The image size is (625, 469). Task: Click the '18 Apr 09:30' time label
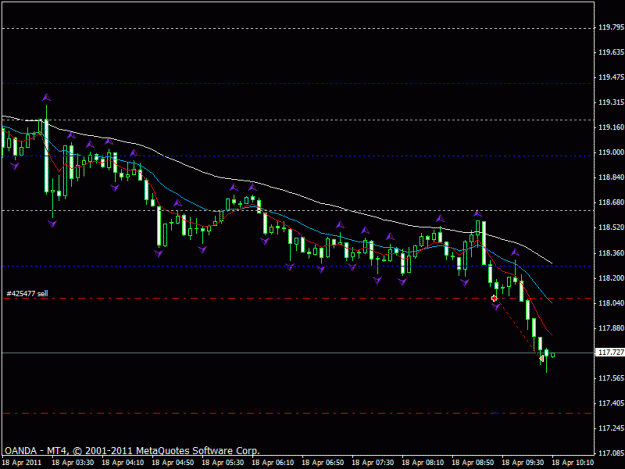click(523, 463)
